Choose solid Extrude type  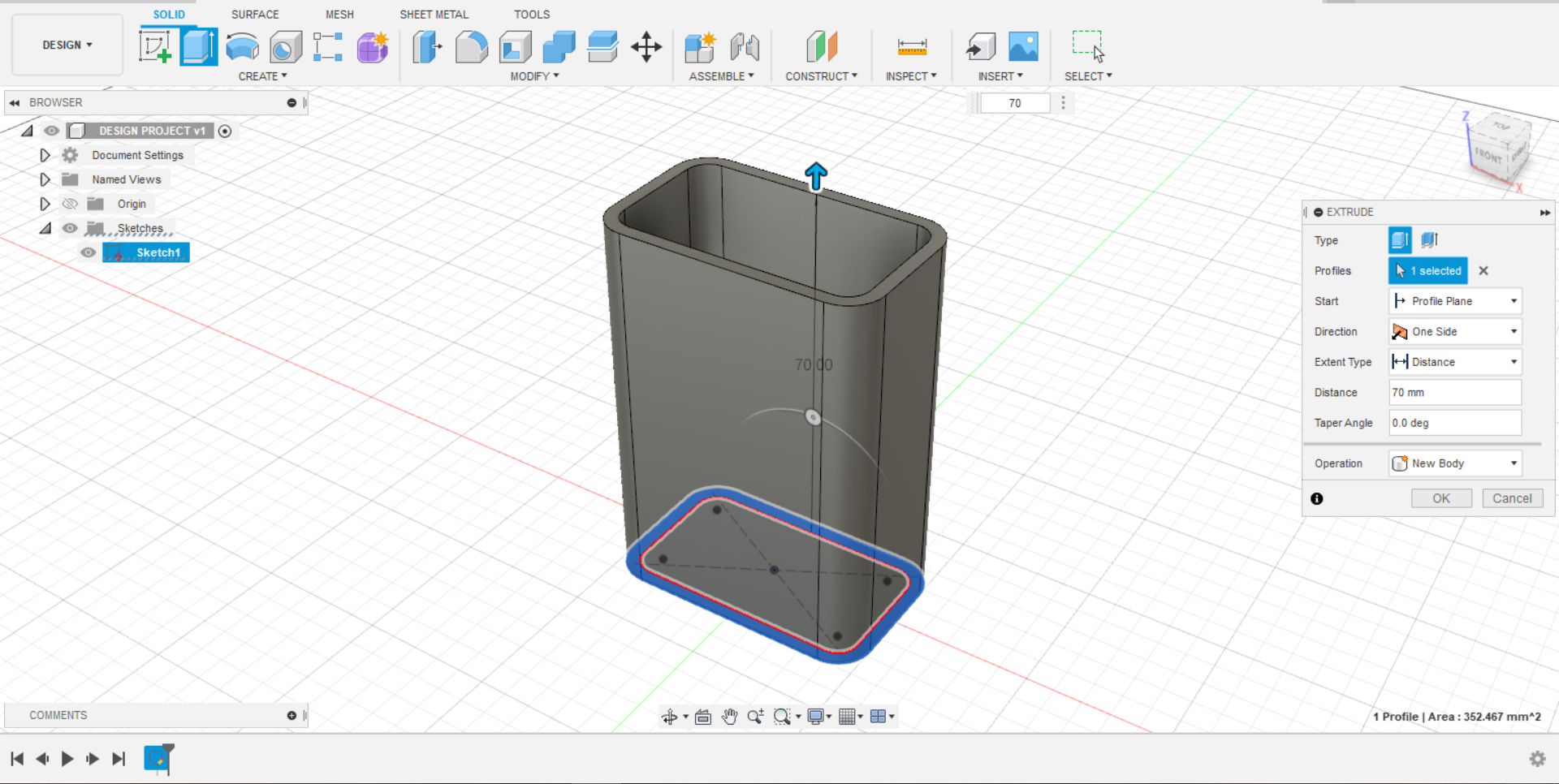click(1400, 240)
